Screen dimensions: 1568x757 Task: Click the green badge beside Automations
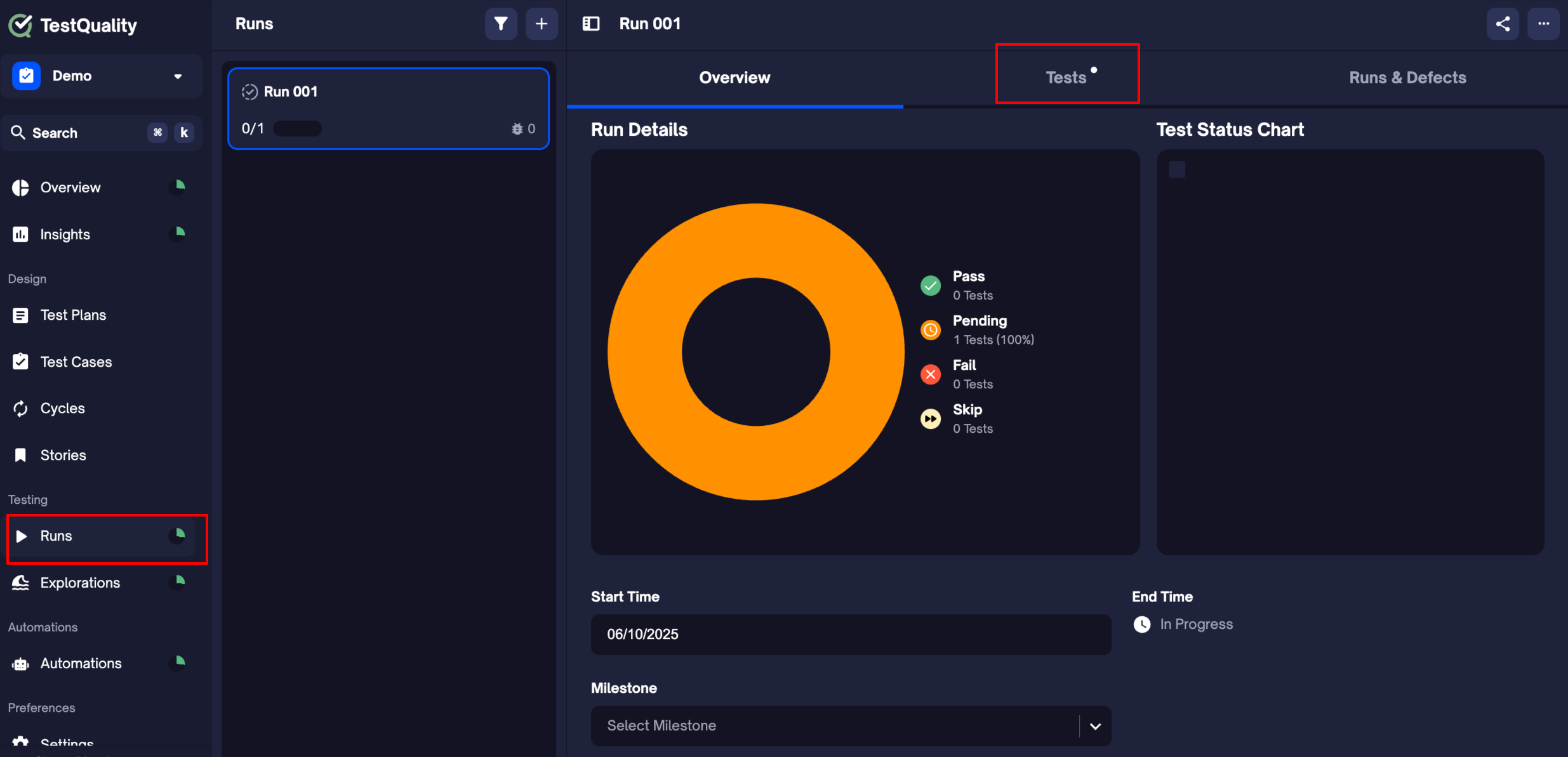point(178,663)
